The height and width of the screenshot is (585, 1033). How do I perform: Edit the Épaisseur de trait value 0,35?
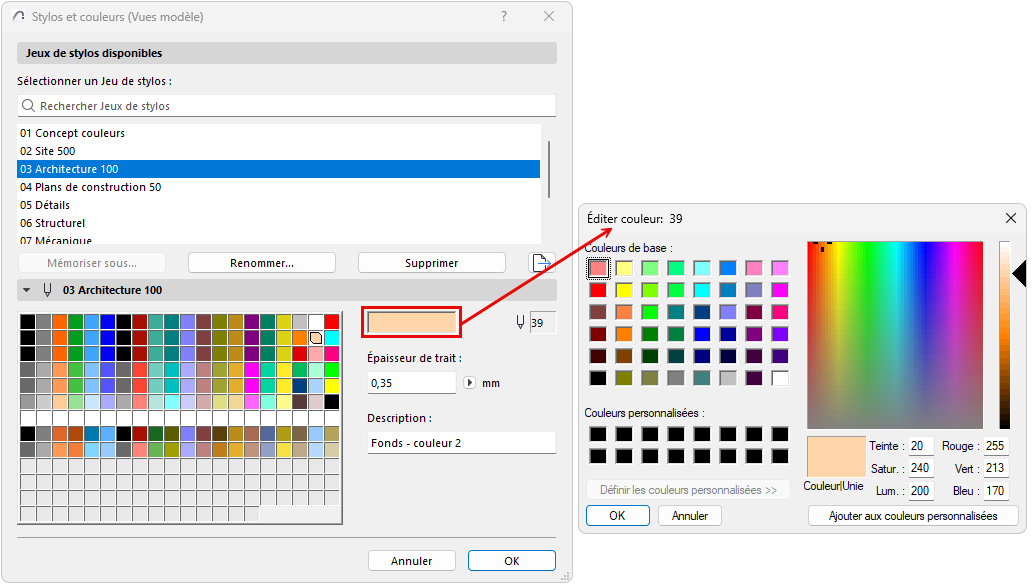[x=410, y=382]
